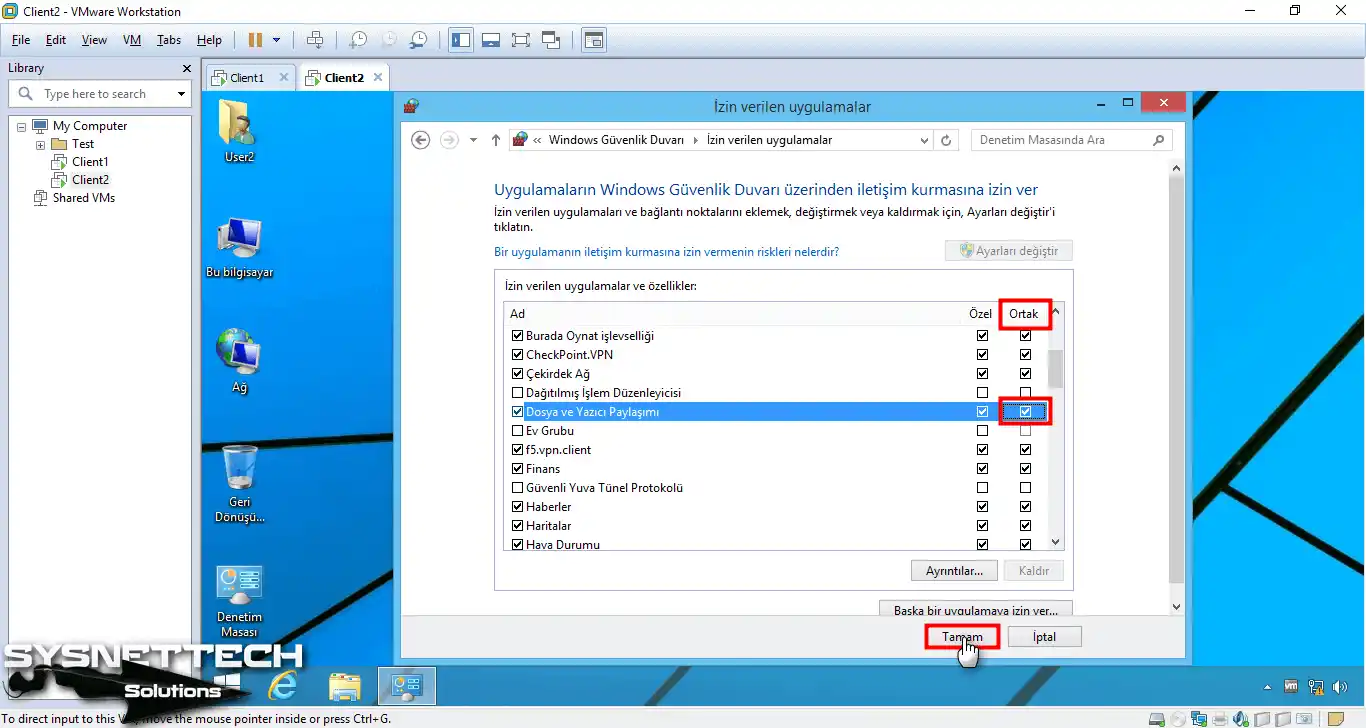Open the firewall address bar dropdown

pos(924,140)
